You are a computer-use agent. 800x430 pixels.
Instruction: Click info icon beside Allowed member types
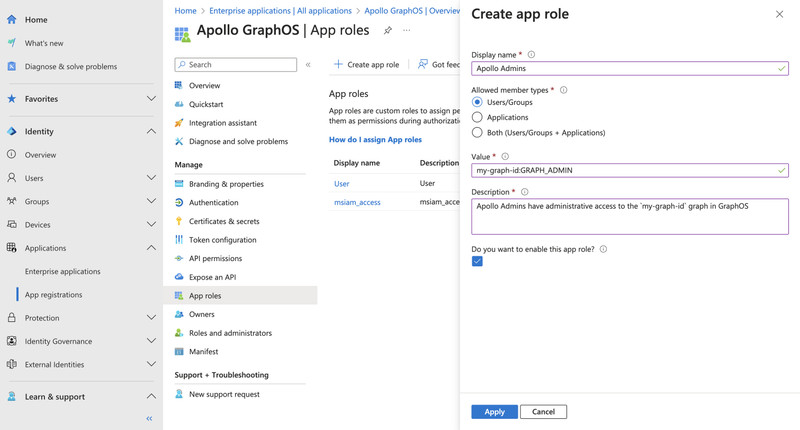click(563, 90)
